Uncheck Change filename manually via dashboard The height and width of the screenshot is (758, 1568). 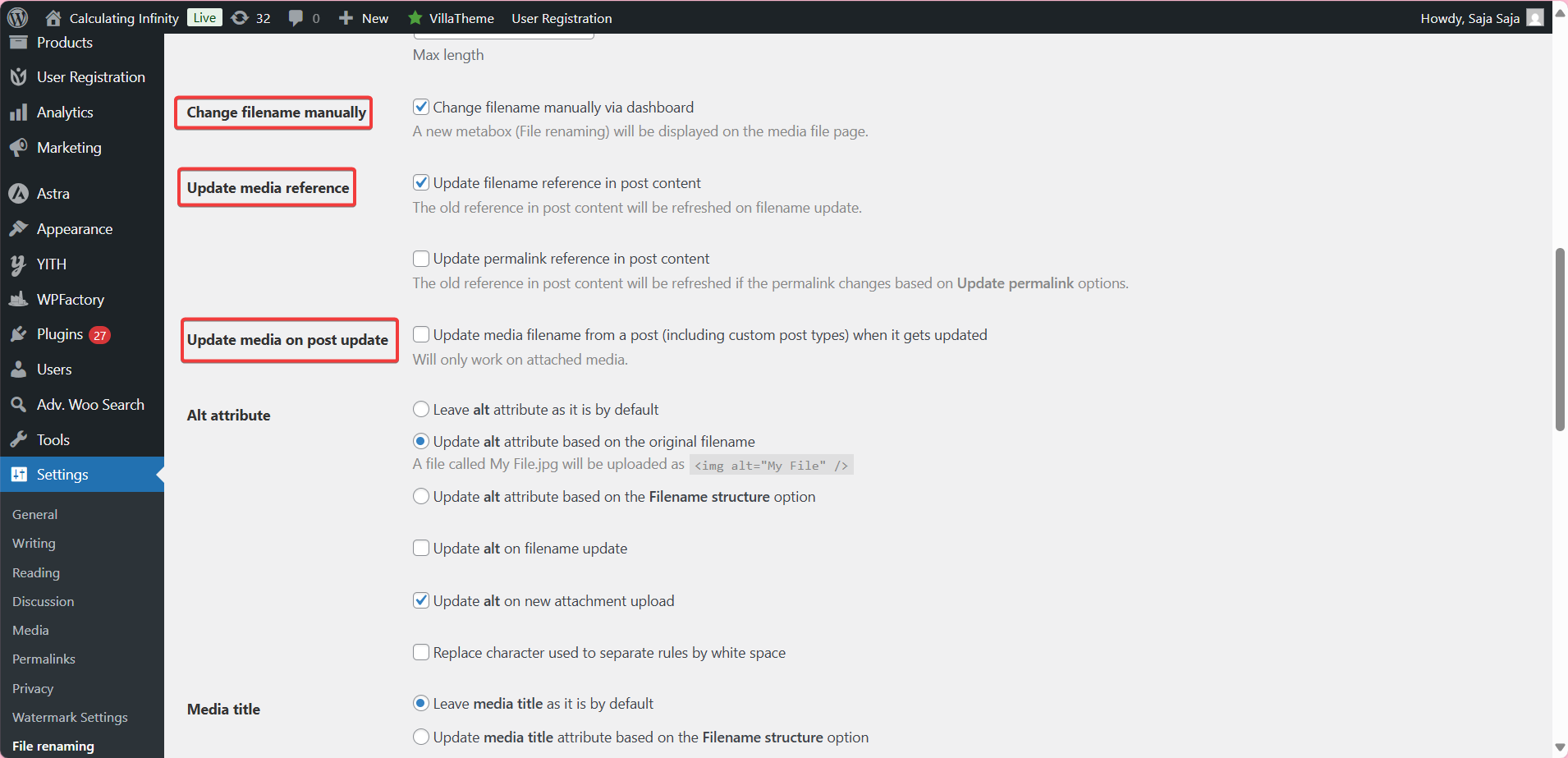(421, 108)
